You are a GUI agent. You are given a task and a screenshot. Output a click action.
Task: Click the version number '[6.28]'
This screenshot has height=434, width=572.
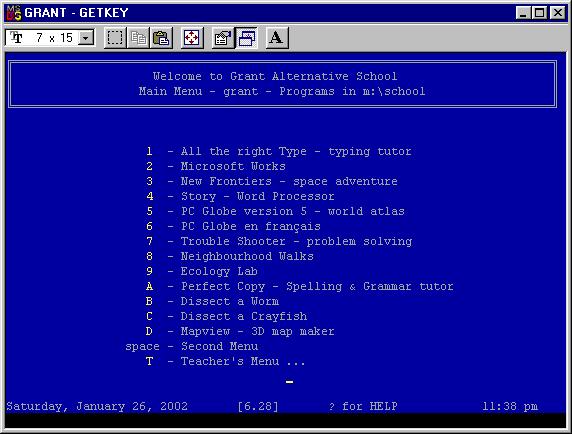tap(258, 406)
